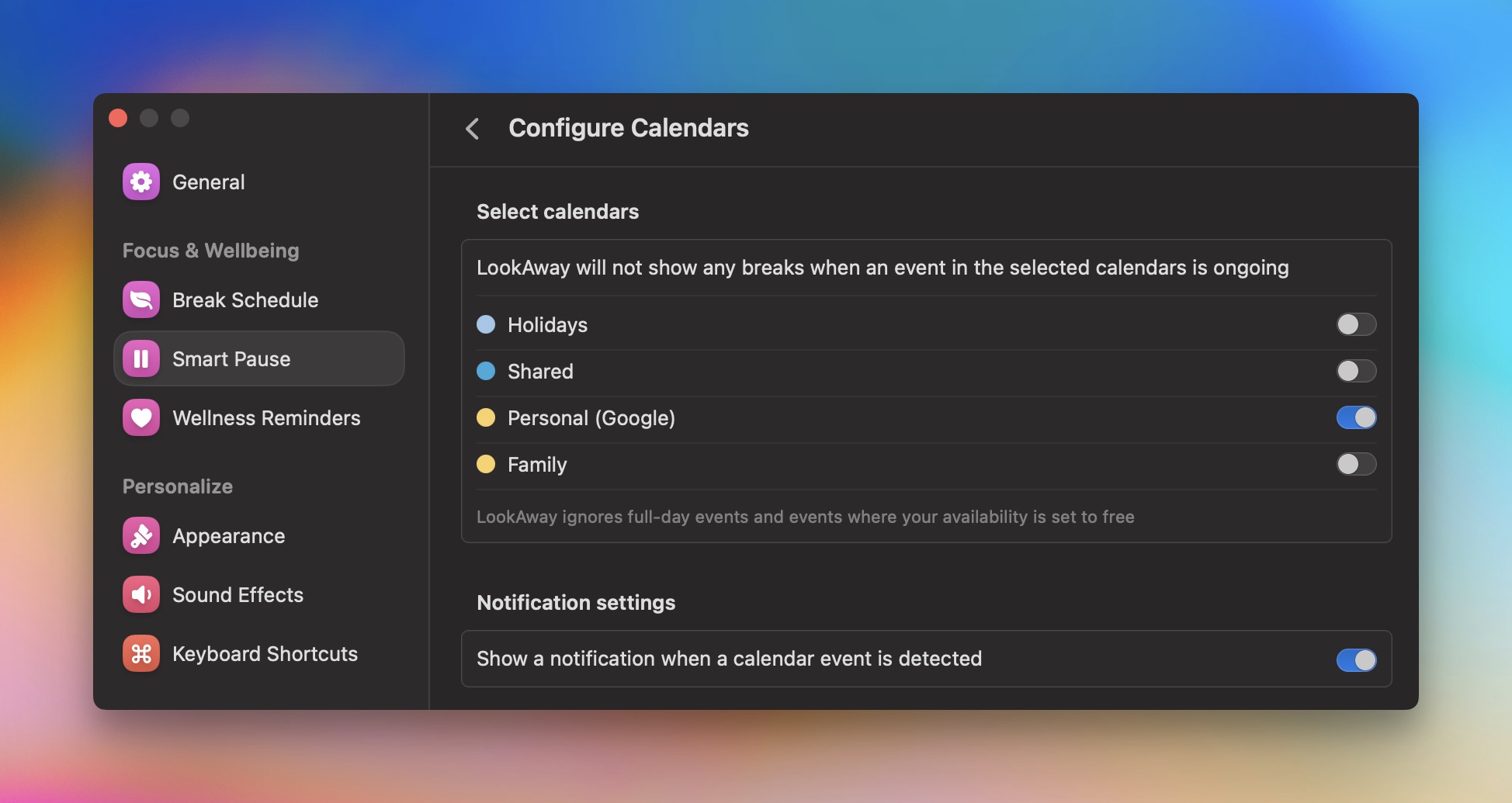
Task: Click the Break Schedule leaf icon
Action: click(x=140, y=299)
